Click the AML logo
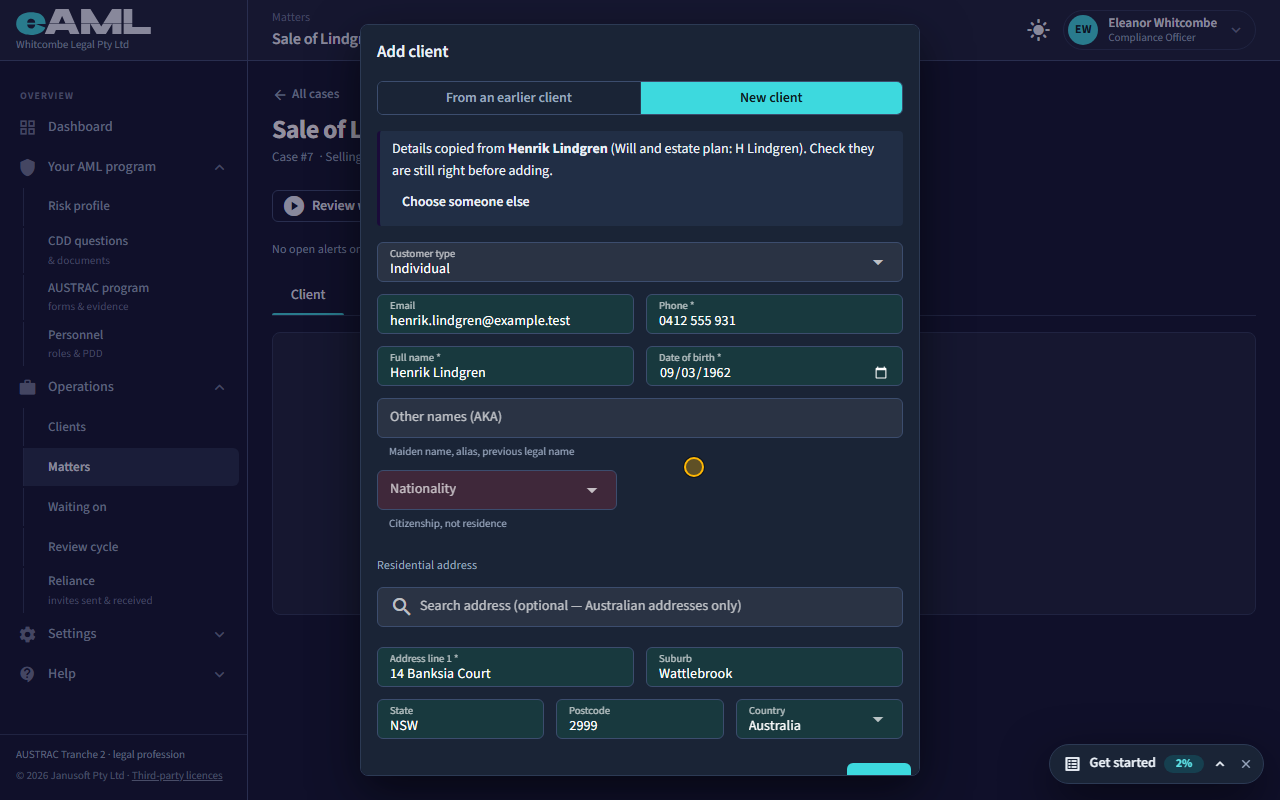The image size is (1280, 800). click(x=83, y=22)
